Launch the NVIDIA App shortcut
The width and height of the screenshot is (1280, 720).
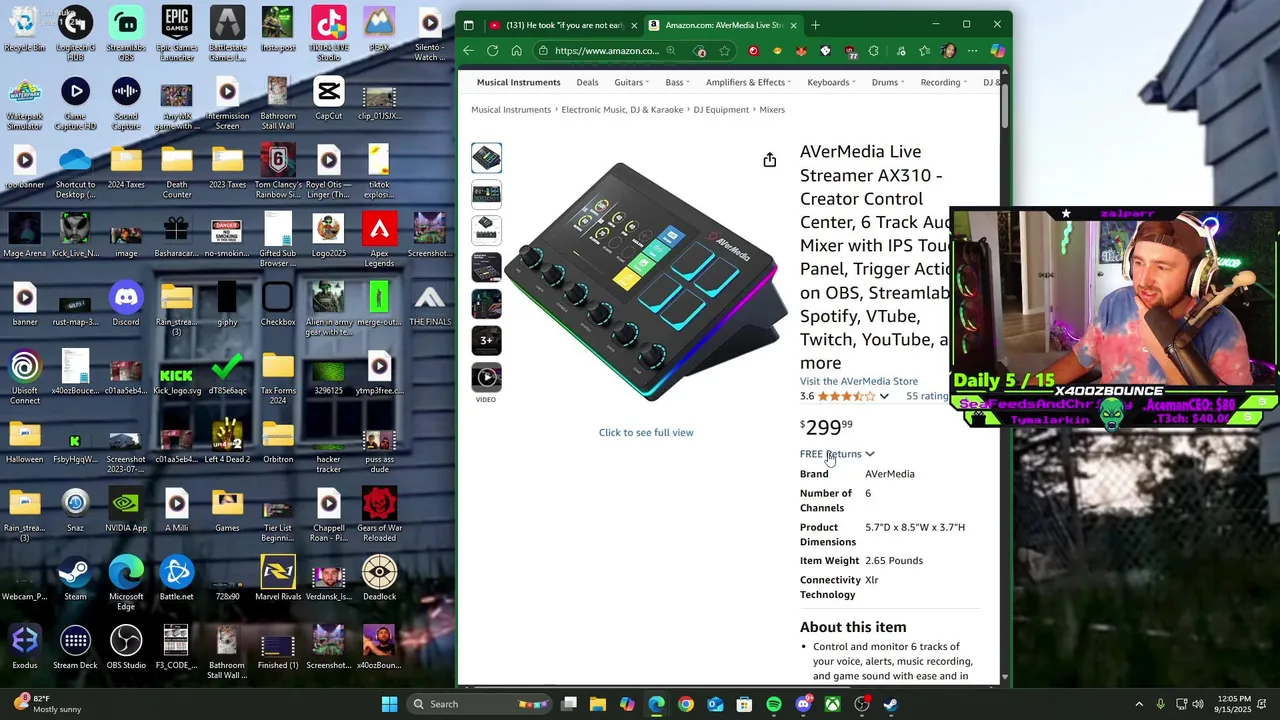tap(126, 511)
